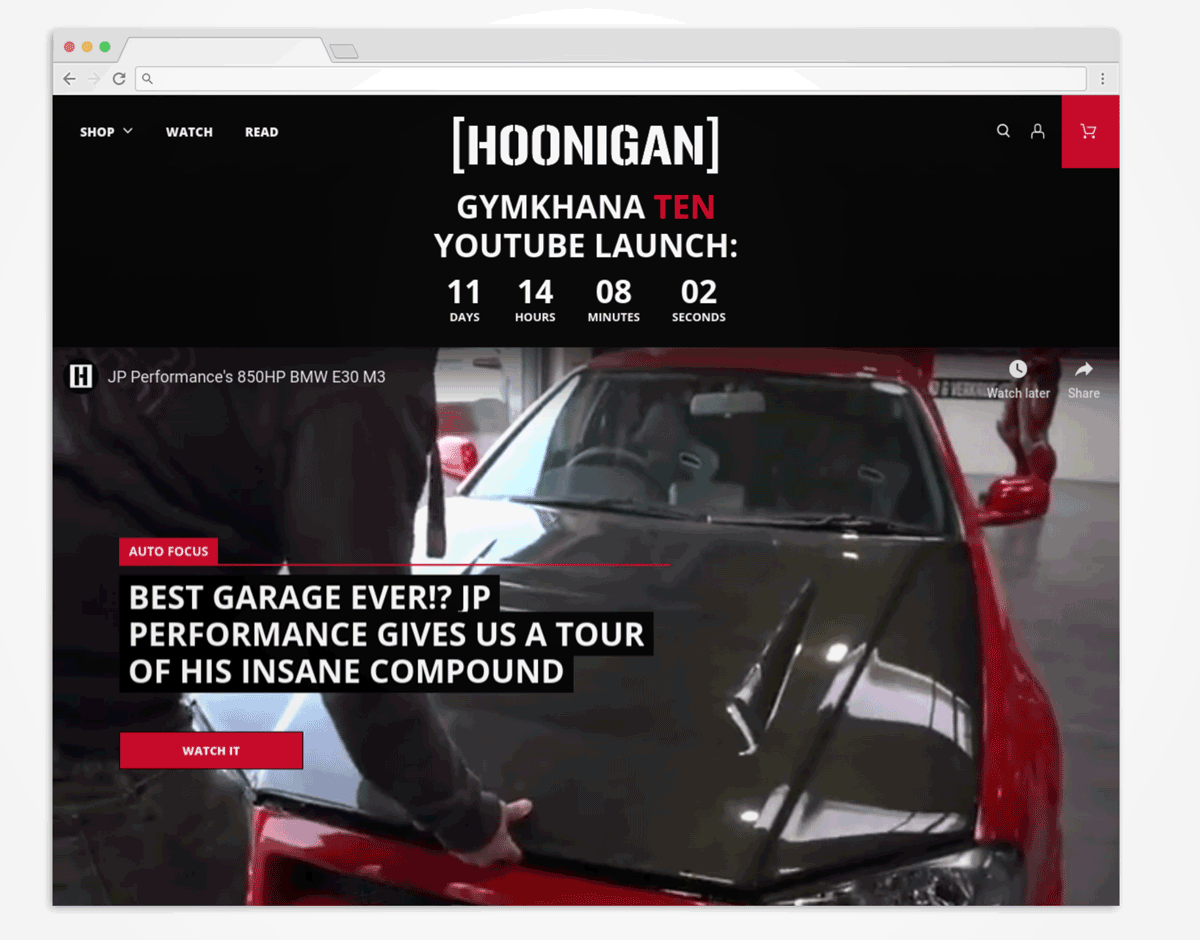Click the Hoonigan H channel avatar
Screen dimensions: 1200x940
pos(81,377)
